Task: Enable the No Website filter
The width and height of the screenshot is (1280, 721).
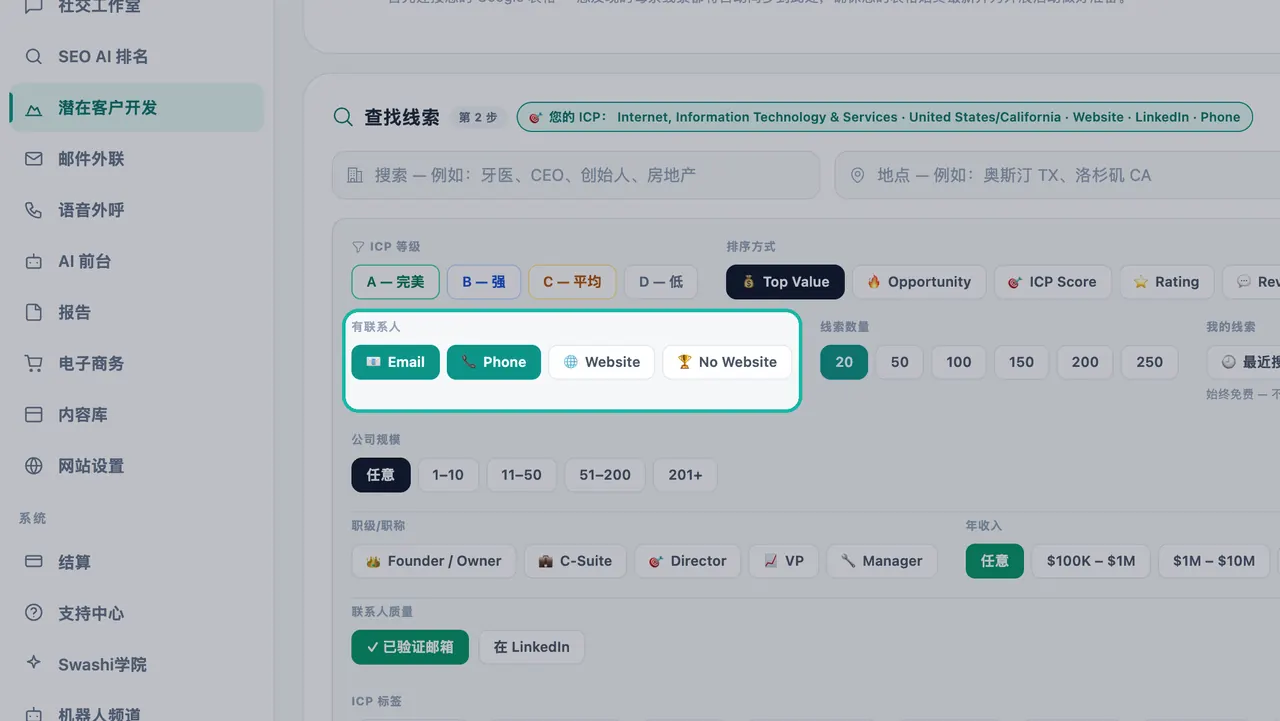Action: click(x=727, y=362)
